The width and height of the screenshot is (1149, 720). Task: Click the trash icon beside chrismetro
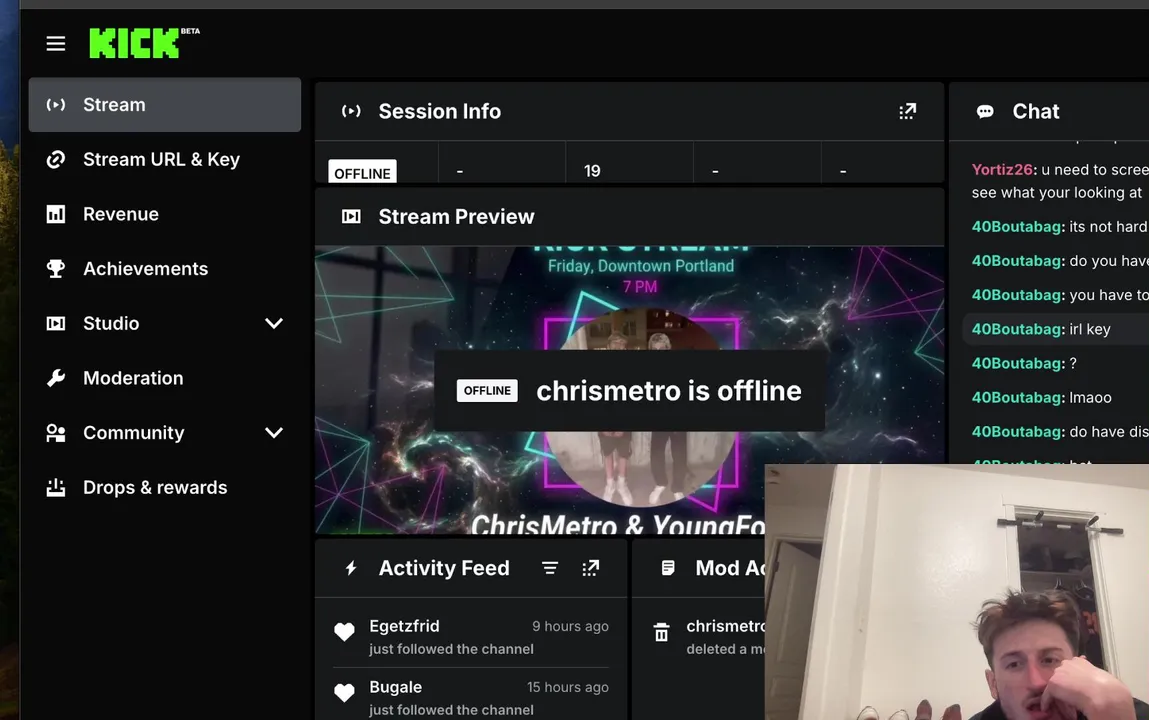[661, 631]
